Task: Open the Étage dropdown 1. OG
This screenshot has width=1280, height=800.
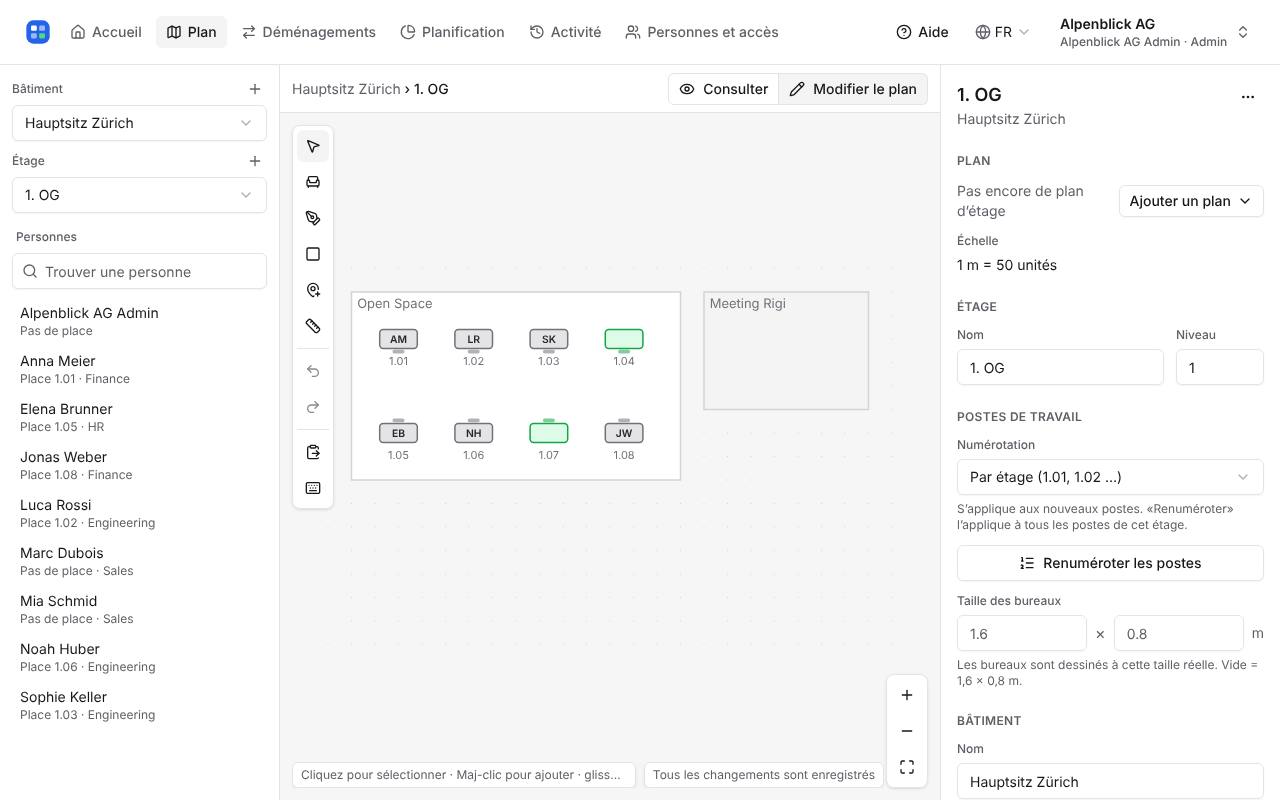Action: coord(139,195)
